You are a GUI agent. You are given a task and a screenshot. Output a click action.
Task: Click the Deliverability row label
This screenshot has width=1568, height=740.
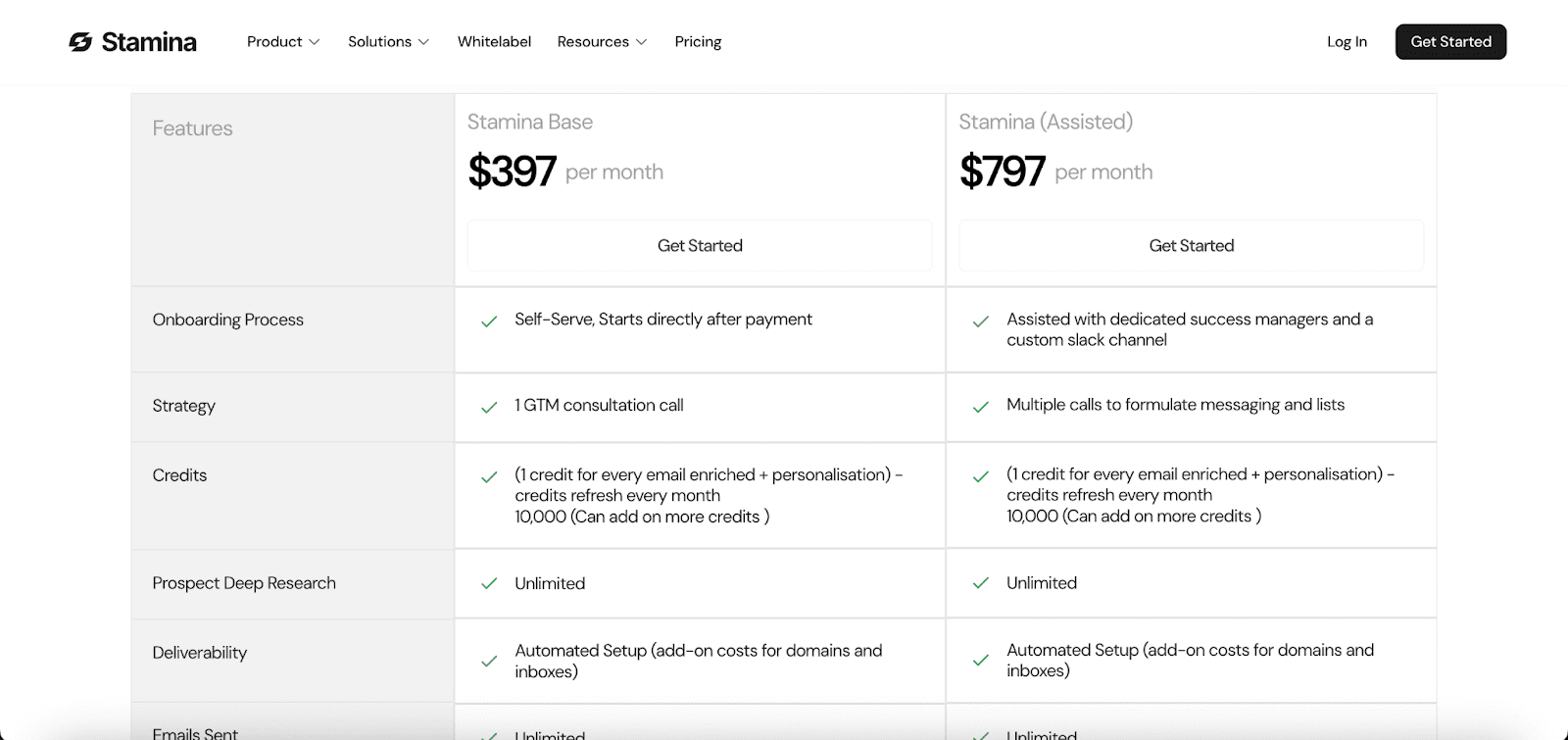click(x=200, y=653)
